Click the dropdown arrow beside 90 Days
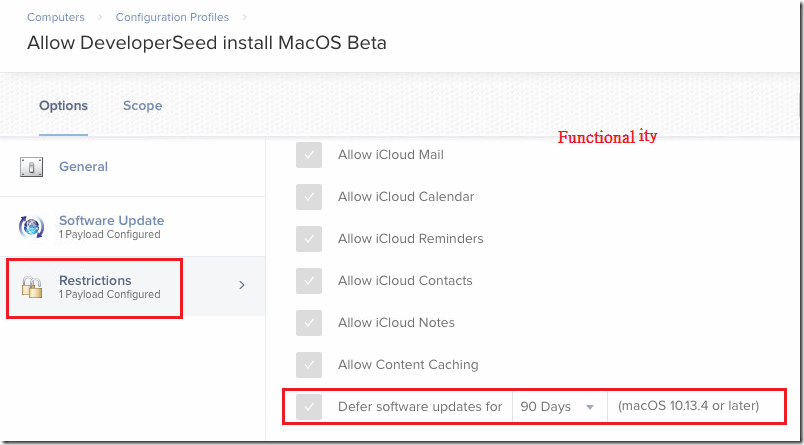This screenshot has height=445, width=804. tap(590, 408)
